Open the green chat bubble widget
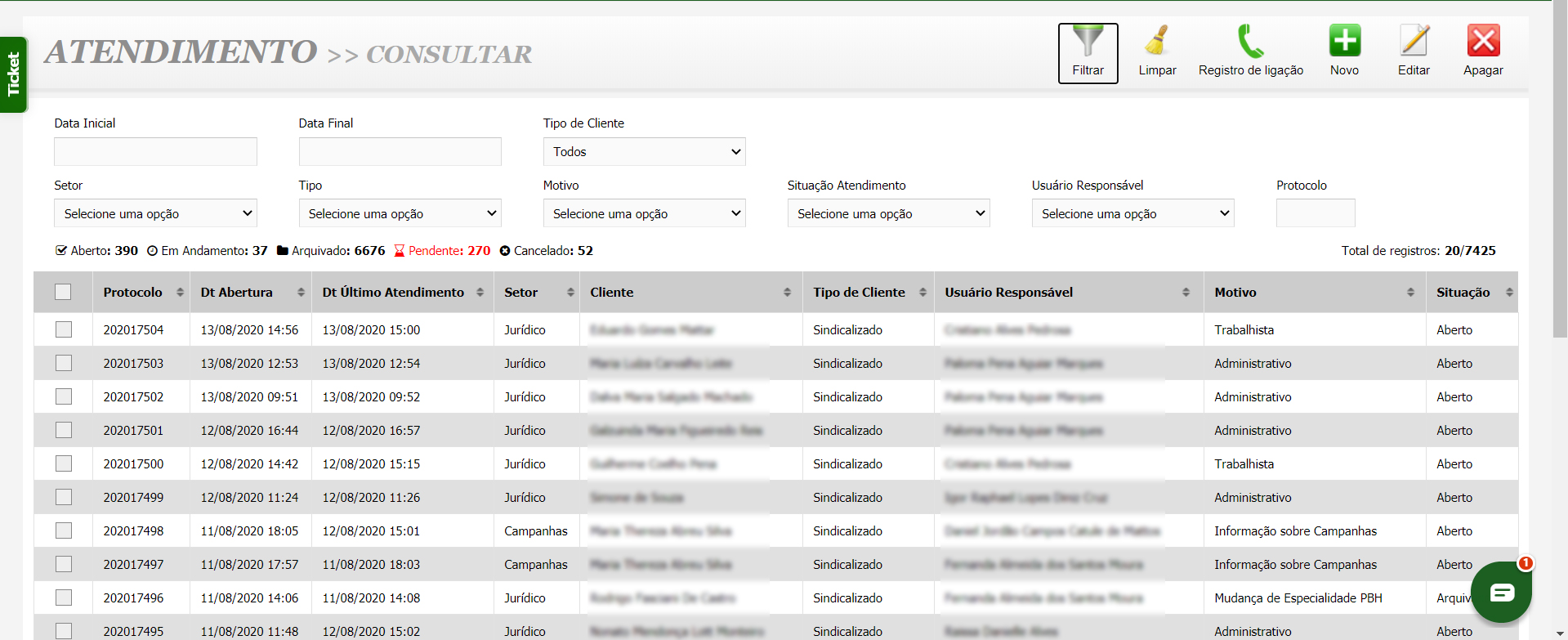The image size is (1568, 640). tap(1501, 593)
